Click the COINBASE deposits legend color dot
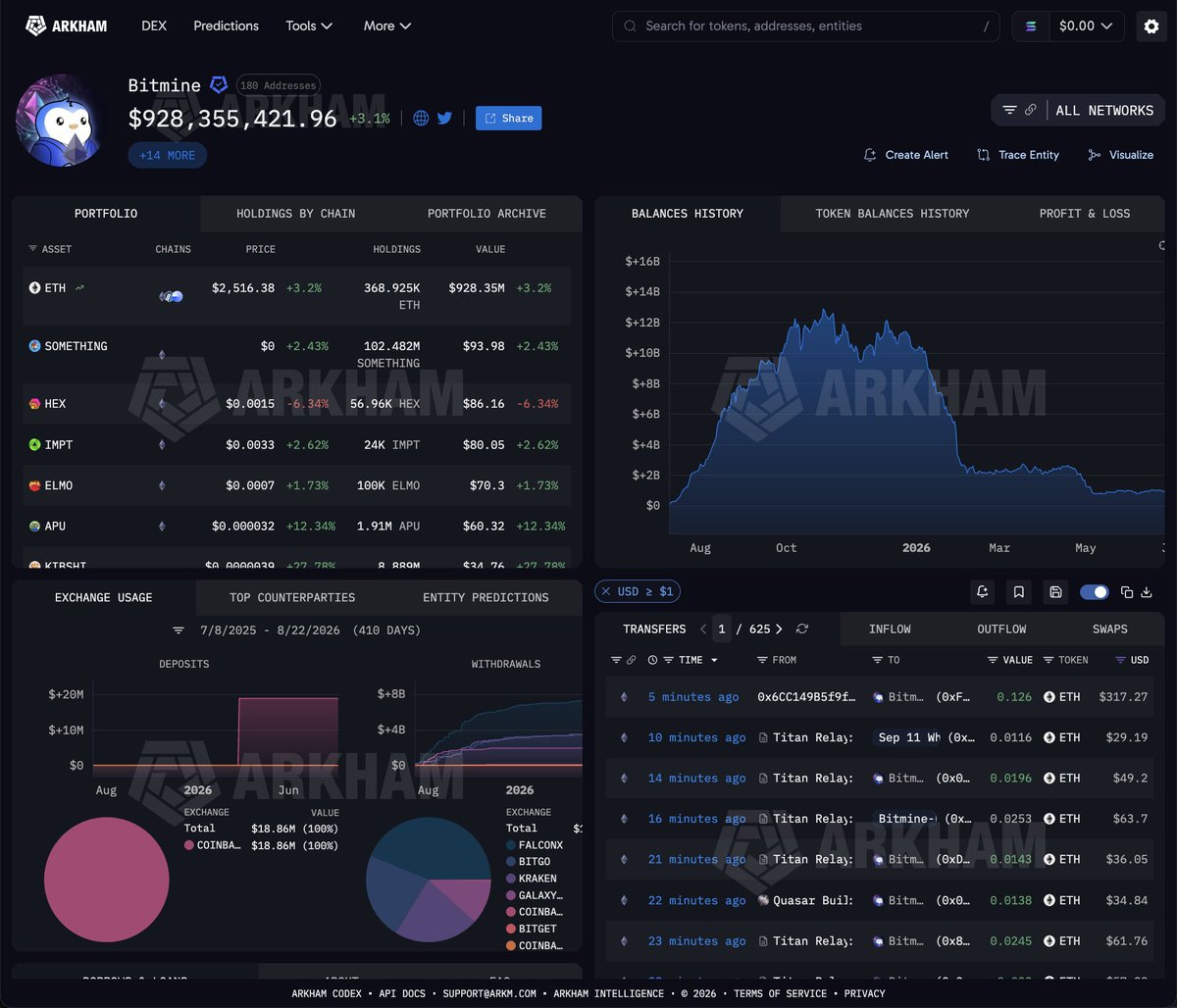 point(189,844)
